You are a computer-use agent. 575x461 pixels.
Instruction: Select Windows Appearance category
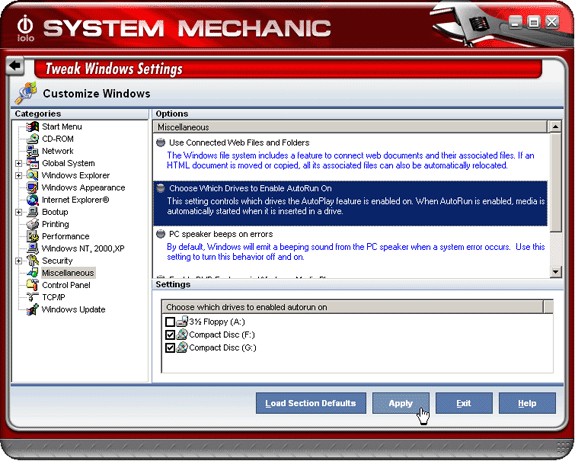83,188
